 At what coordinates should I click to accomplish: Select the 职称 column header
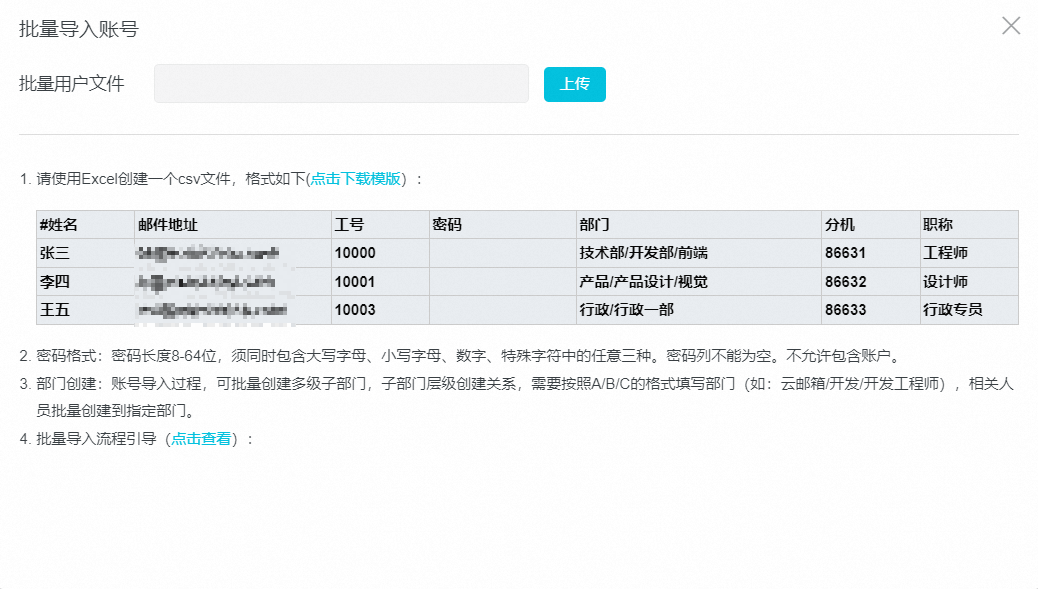pyautogui.click(x=938, y=225)
